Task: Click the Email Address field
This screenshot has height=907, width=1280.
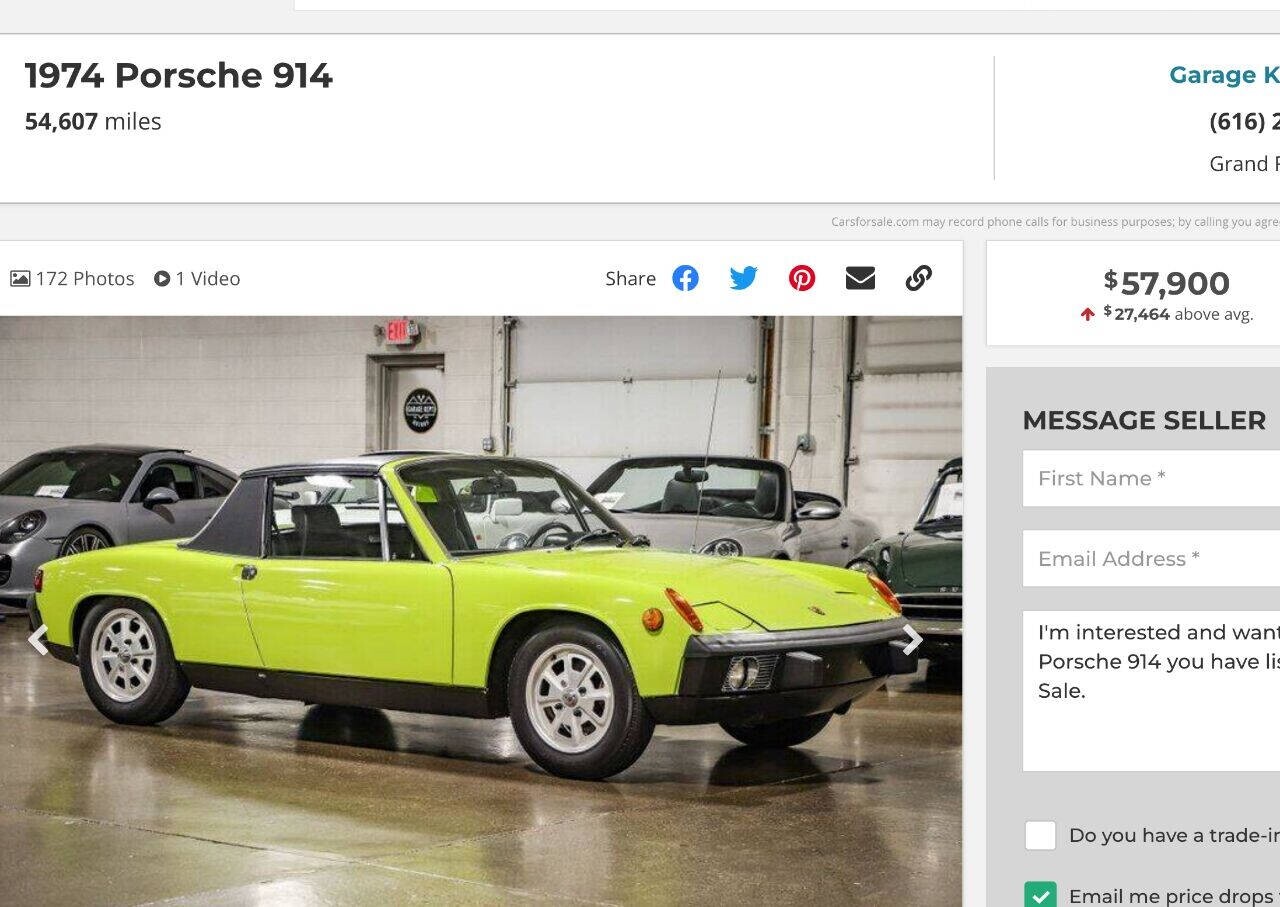Action: (1151, 558)
